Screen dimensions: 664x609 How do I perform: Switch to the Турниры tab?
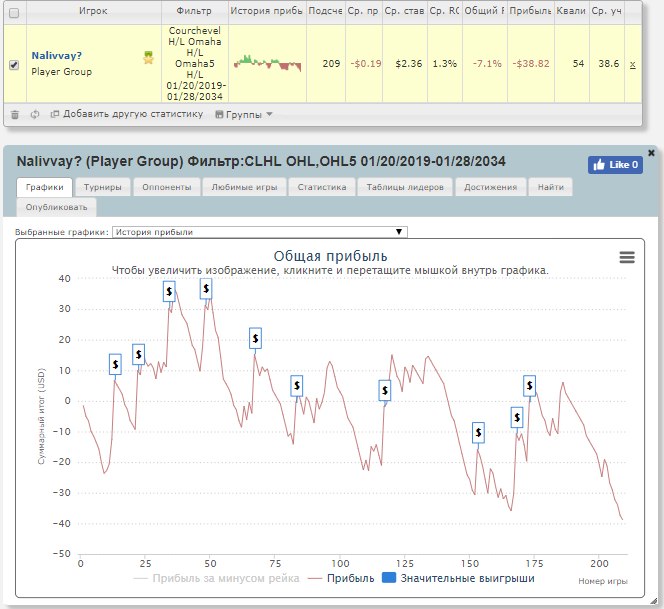pyautogui.click(x=104, y=187)
